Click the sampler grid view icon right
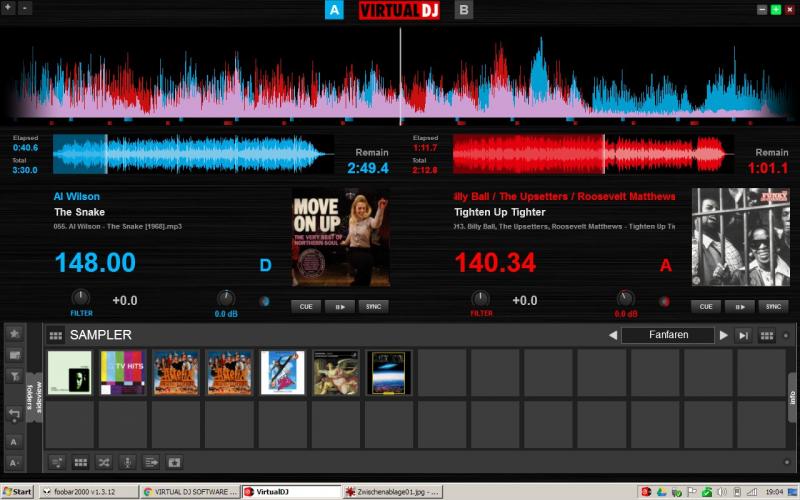The height and width of the screenshot is (500, 800). point(767,335)
